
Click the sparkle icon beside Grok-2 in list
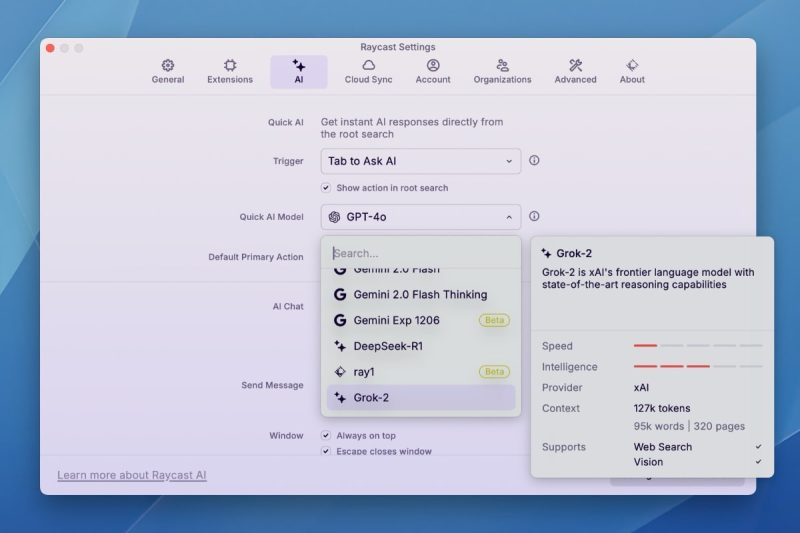click(340, 398)
